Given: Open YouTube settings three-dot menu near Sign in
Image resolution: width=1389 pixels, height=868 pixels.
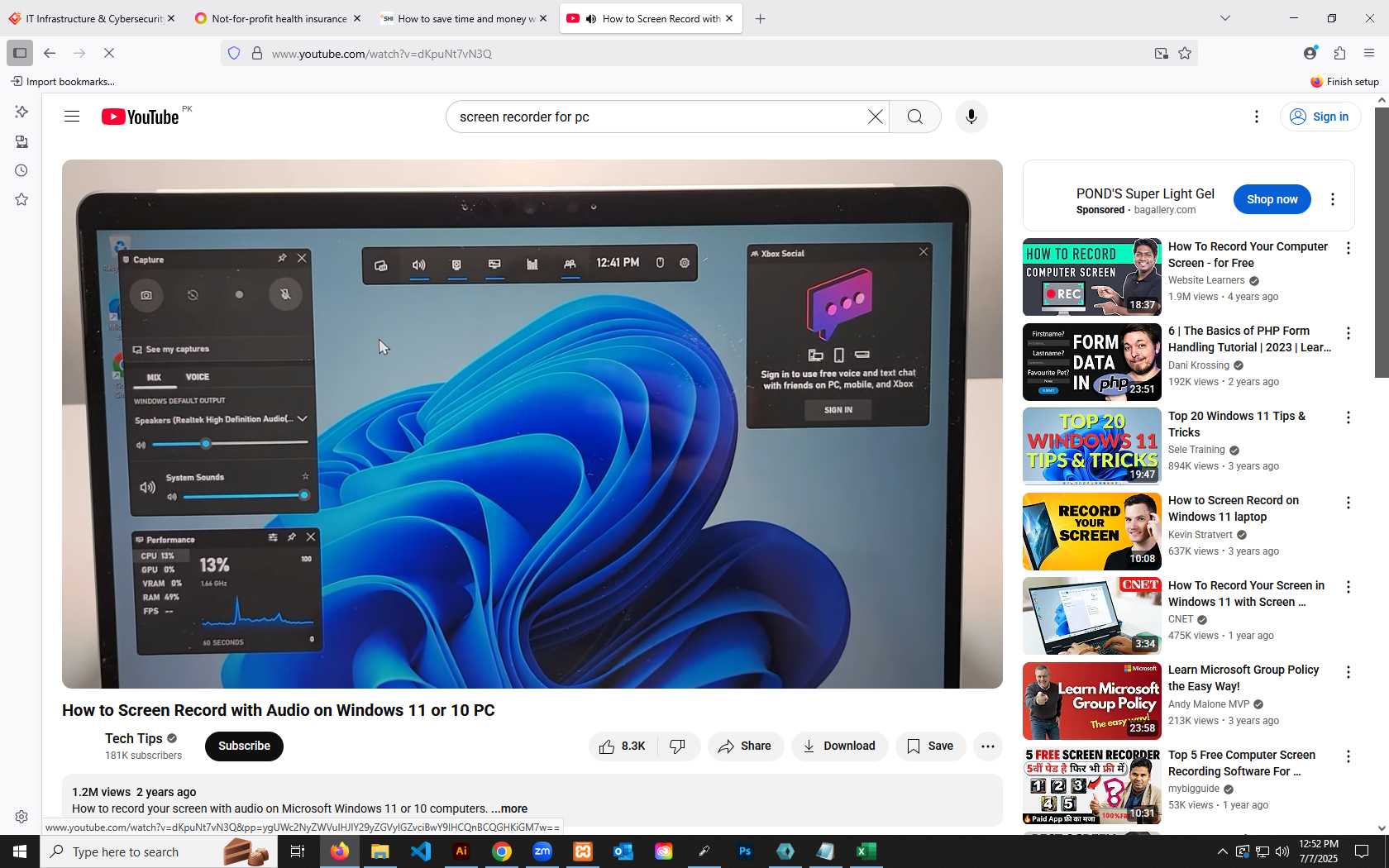Looking at the screenshot, I should click(x=1257, y=117).
